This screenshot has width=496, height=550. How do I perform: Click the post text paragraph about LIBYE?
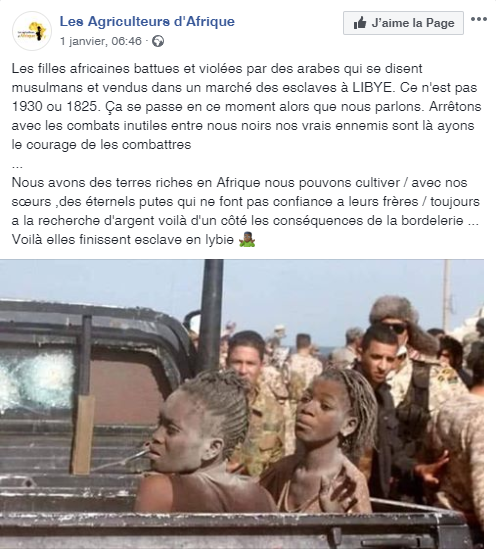tap(246, 106)
